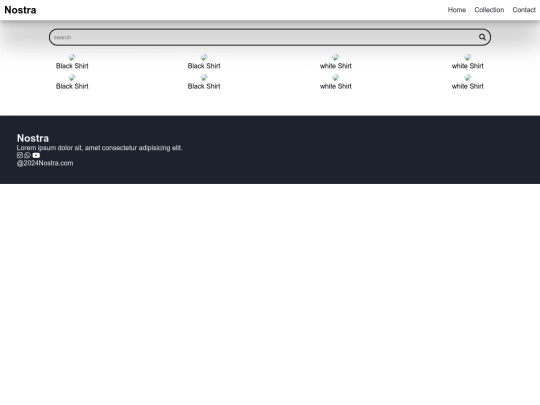
Task: Click the Lorem ipsum footer text
Action: tap(100, 148)
